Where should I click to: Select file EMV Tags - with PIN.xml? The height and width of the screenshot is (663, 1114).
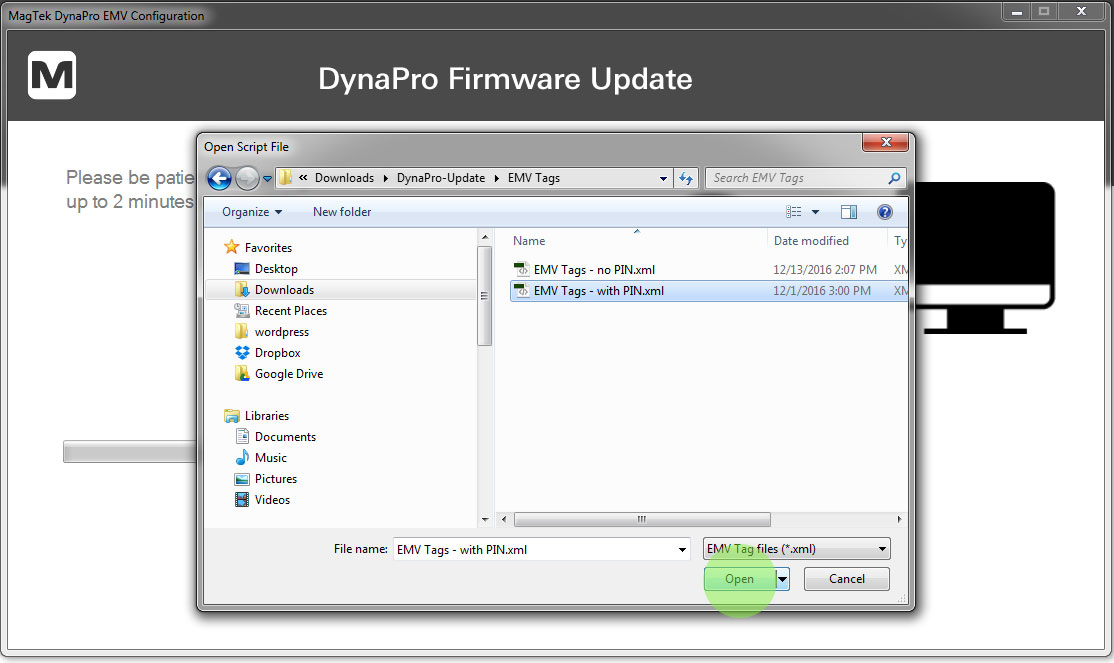point(598,291)
